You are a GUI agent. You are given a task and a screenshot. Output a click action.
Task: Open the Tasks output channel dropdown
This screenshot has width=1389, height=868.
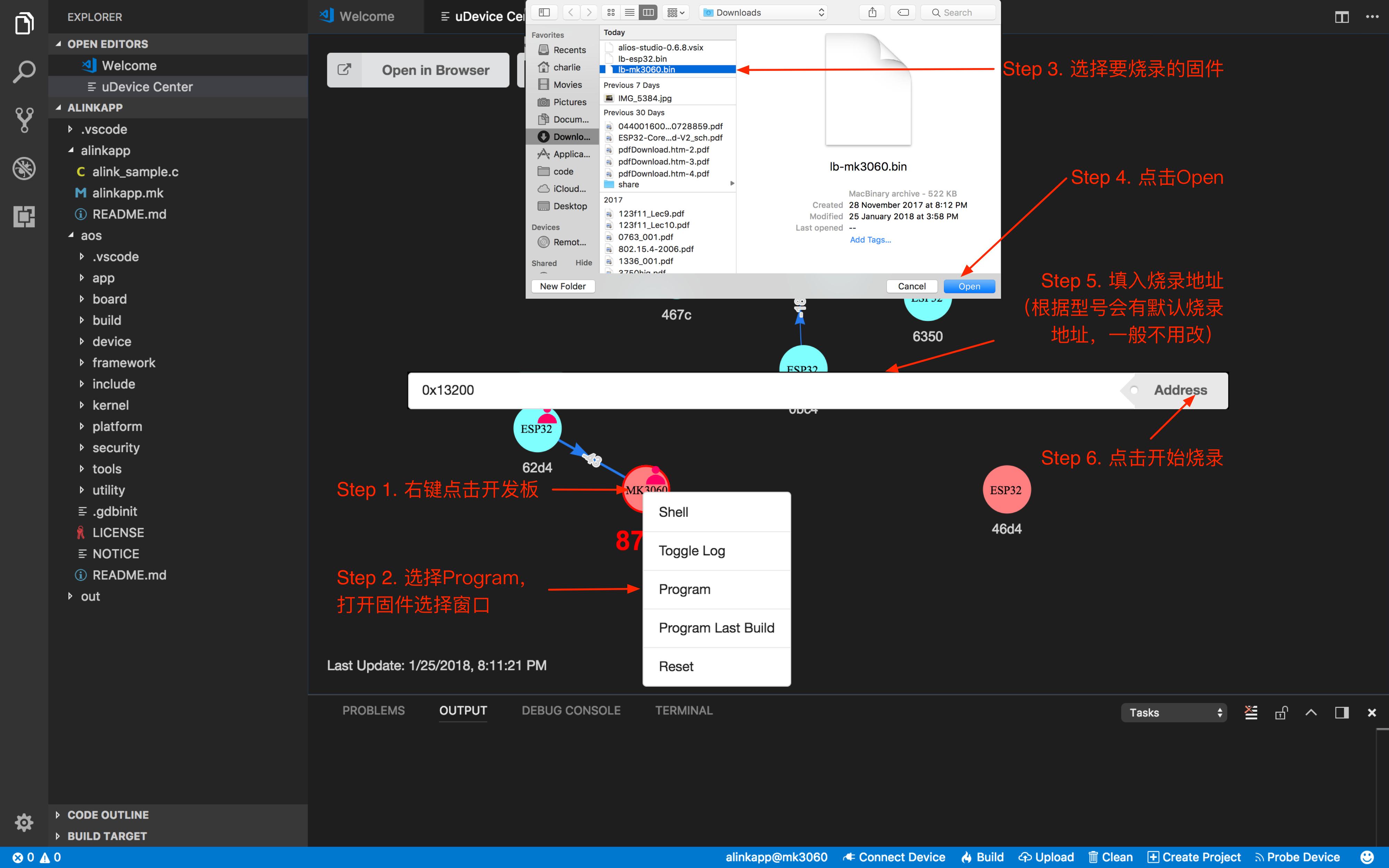pyautogui.click(x=1174, y=712)
